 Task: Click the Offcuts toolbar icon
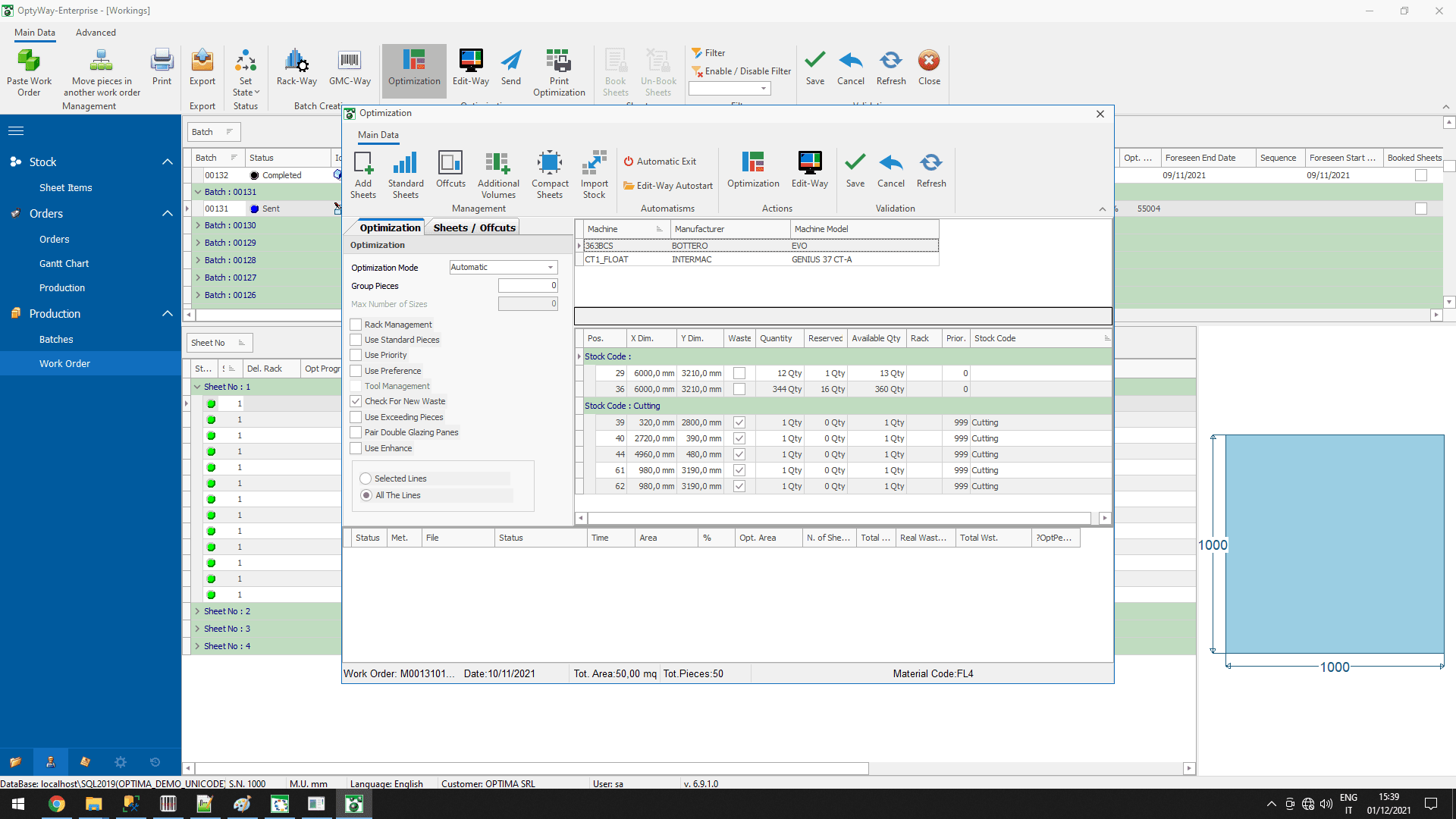click(450, 169)
